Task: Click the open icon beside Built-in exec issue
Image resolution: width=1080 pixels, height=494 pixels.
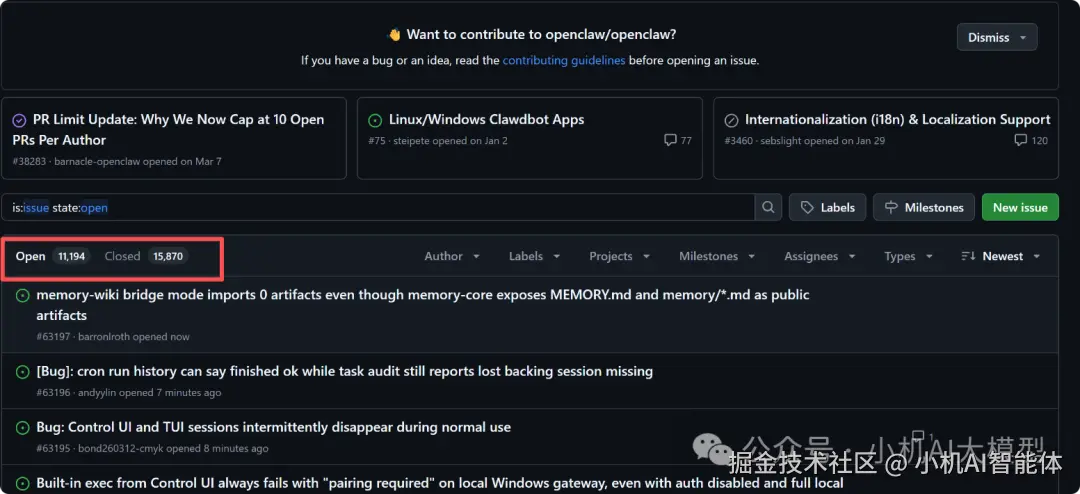Action: 22,484
